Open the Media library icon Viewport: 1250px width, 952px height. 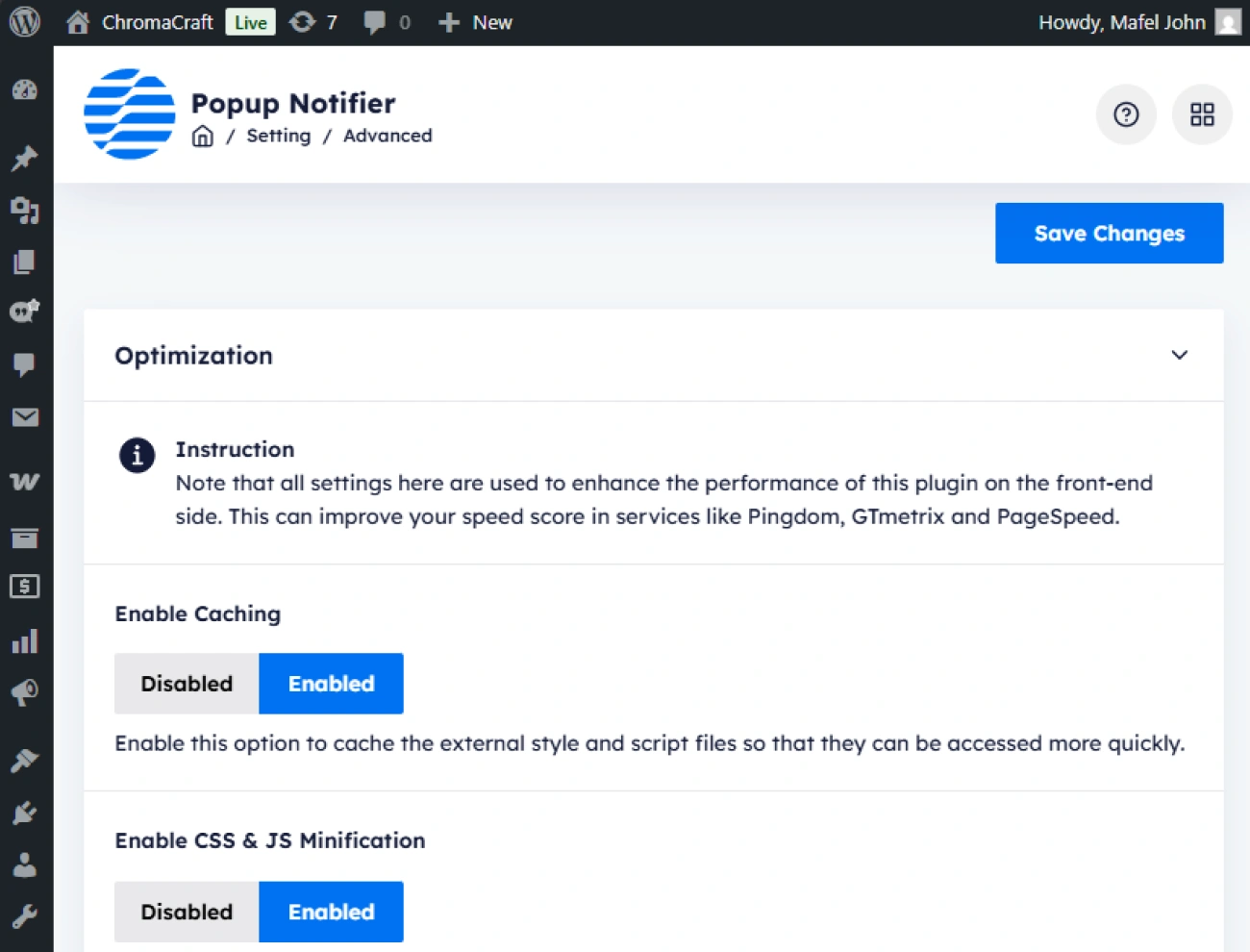[25, 210]
